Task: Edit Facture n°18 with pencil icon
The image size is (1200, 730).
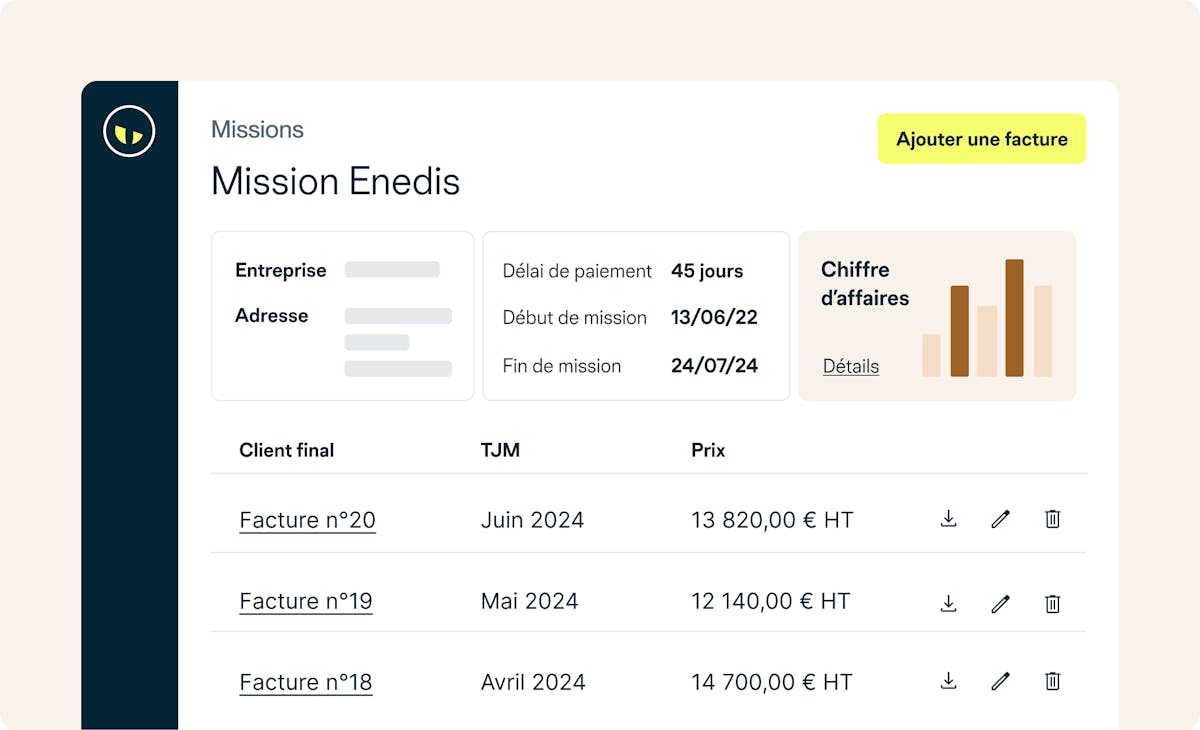Action: click(1000, 681)
